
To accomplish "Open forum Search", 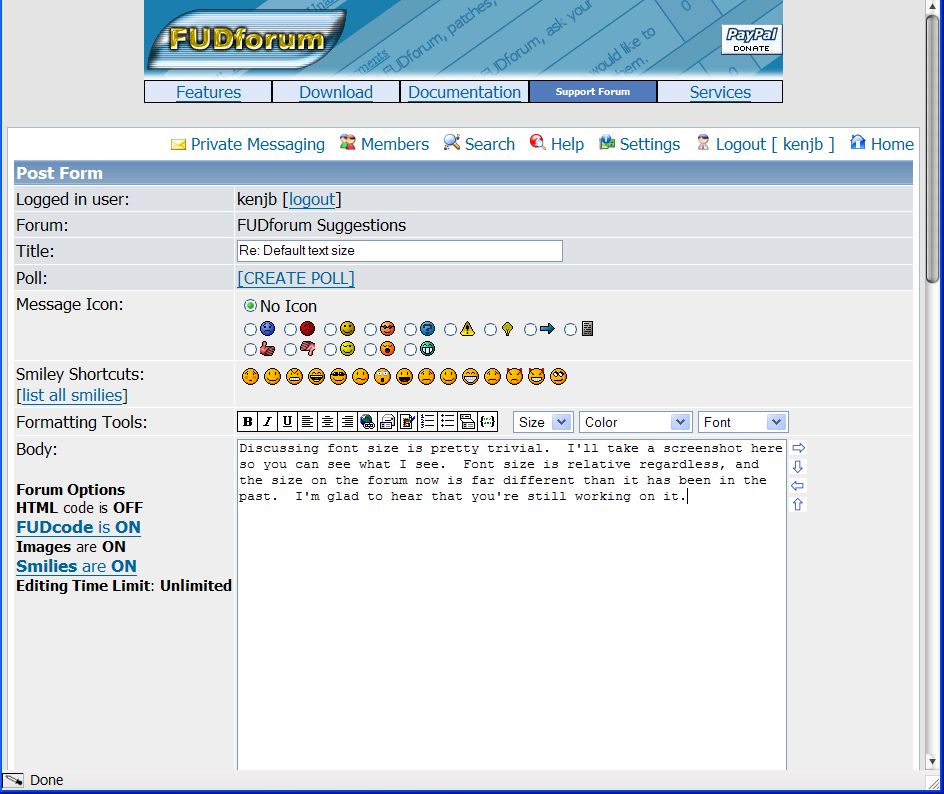I will pos(479,144).
